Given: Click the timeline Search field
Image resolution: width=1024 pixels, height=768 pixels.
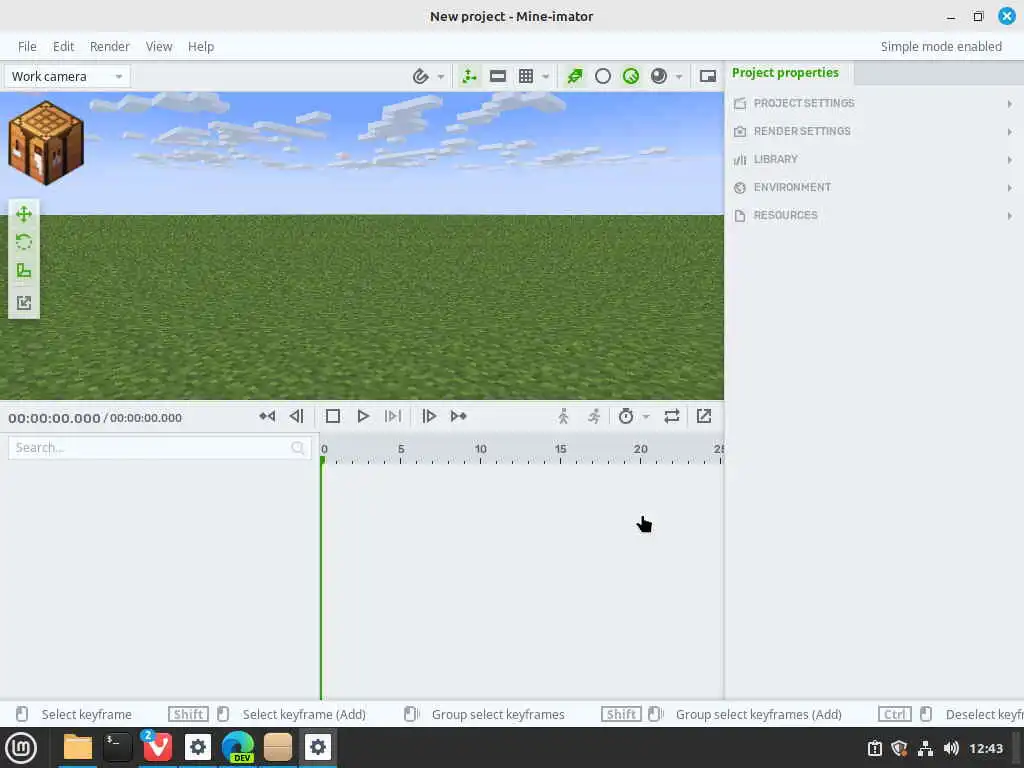Looking at the screenshot, I should pyautogui.click(x=159, y=448).
